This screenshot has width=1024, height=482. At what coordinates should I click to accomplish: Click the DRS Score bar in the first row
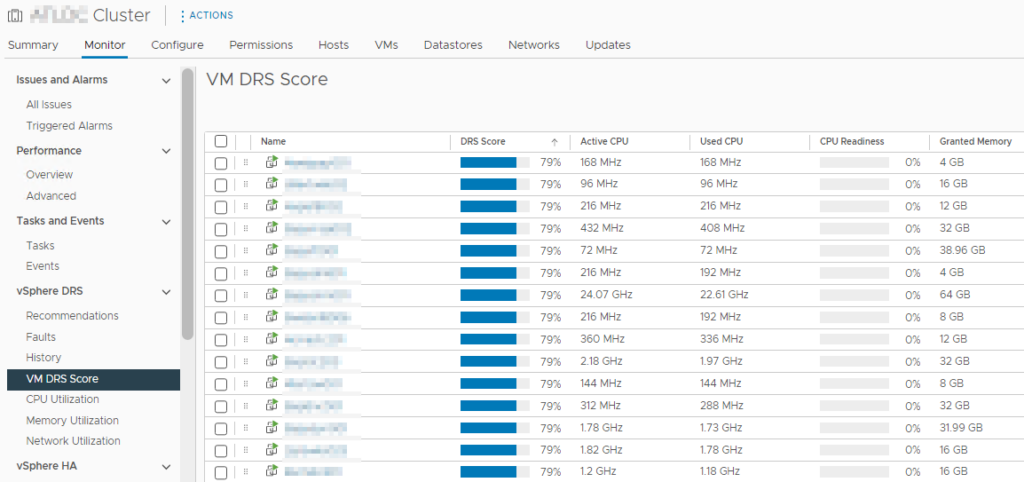[494, 163]
